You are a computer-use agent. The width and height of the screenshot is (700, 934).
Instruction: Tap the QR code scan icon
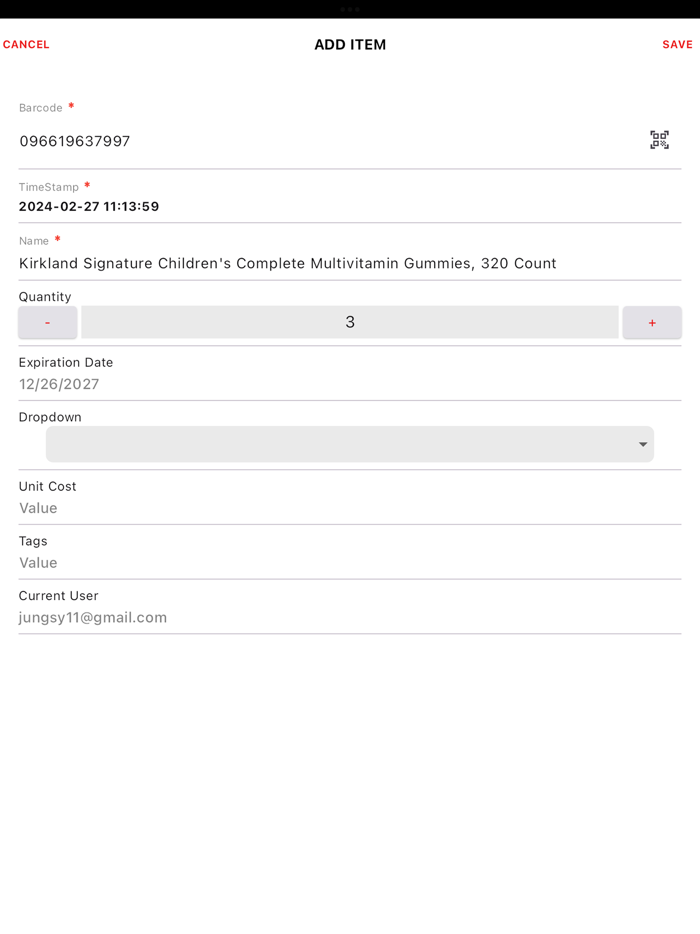click(660, 140)
